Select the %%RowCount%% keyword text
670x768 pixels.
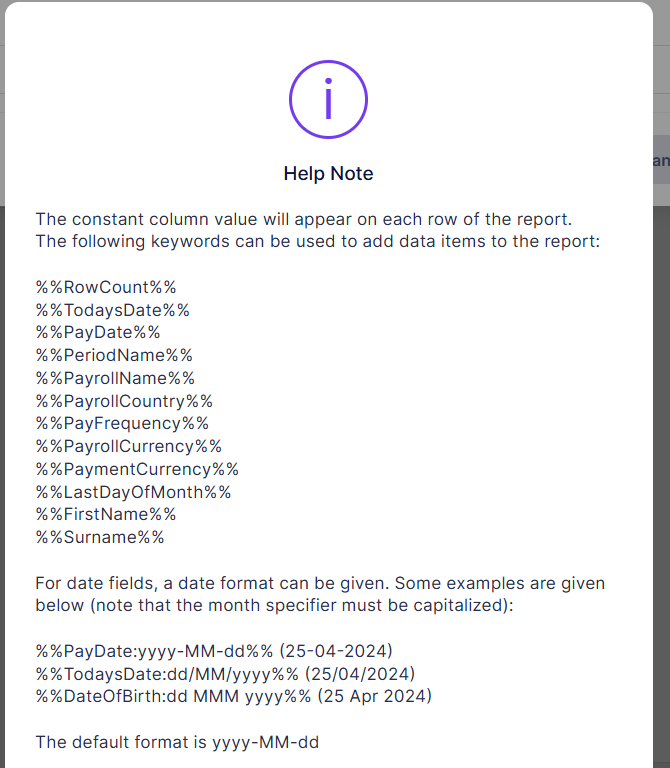106,288
